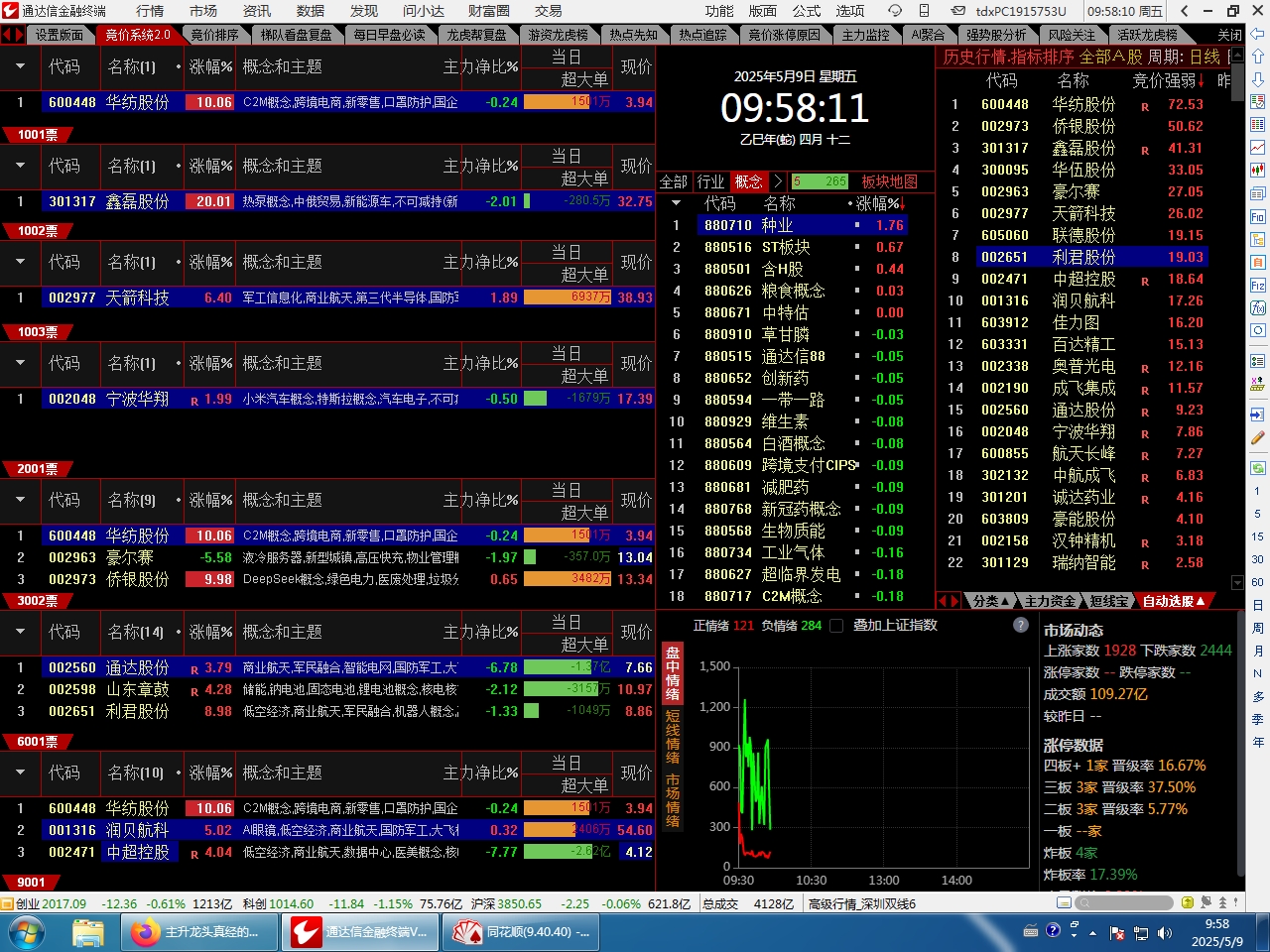The height and width of the screenshot is (952, 1270).
Task: Switch to the 龙虎帮盘 tab
Action: tap(476, 34)
